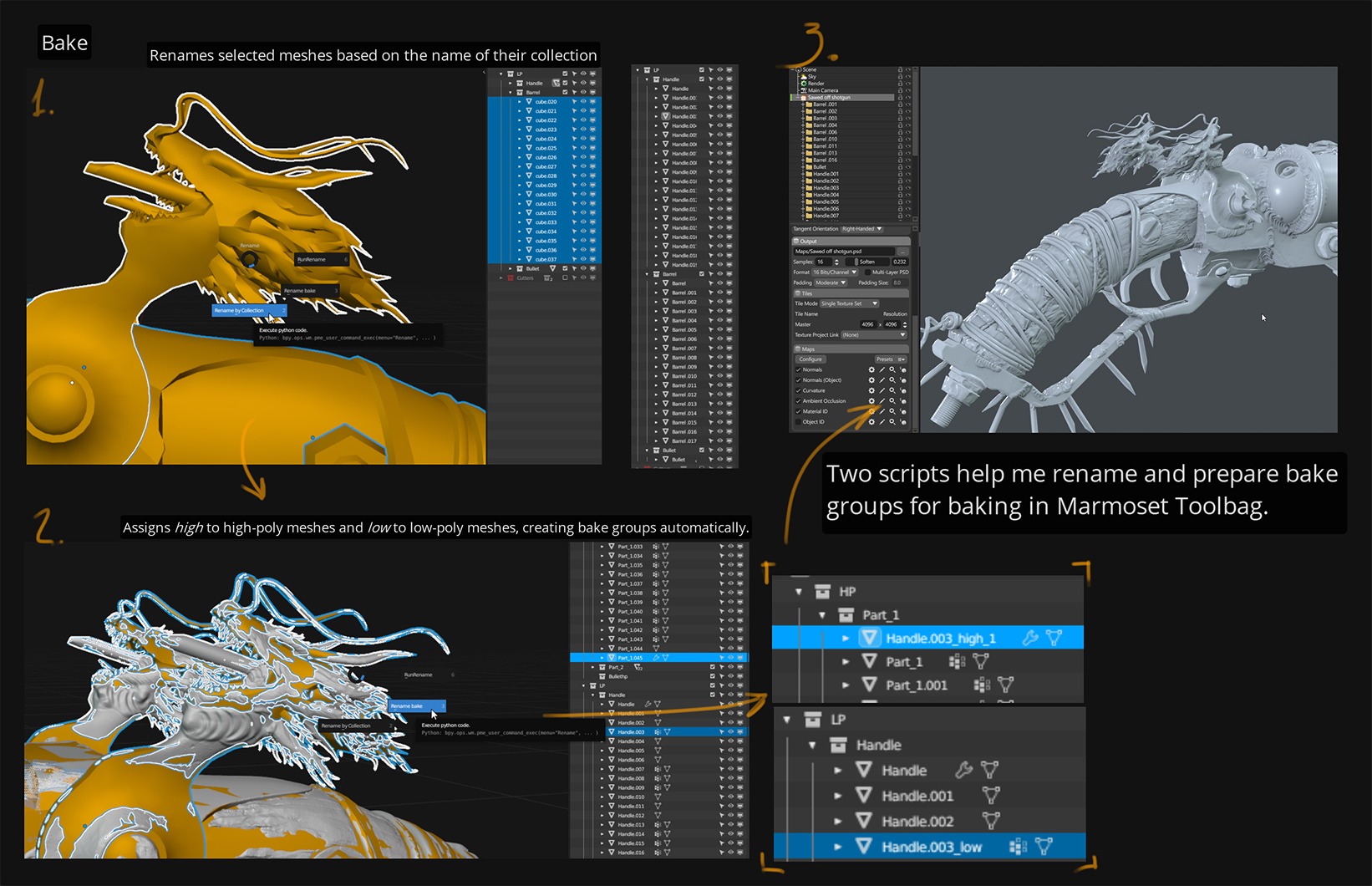Open the Presets button in the Maps section
The image size is (1372, 886).
click(889, 359)
